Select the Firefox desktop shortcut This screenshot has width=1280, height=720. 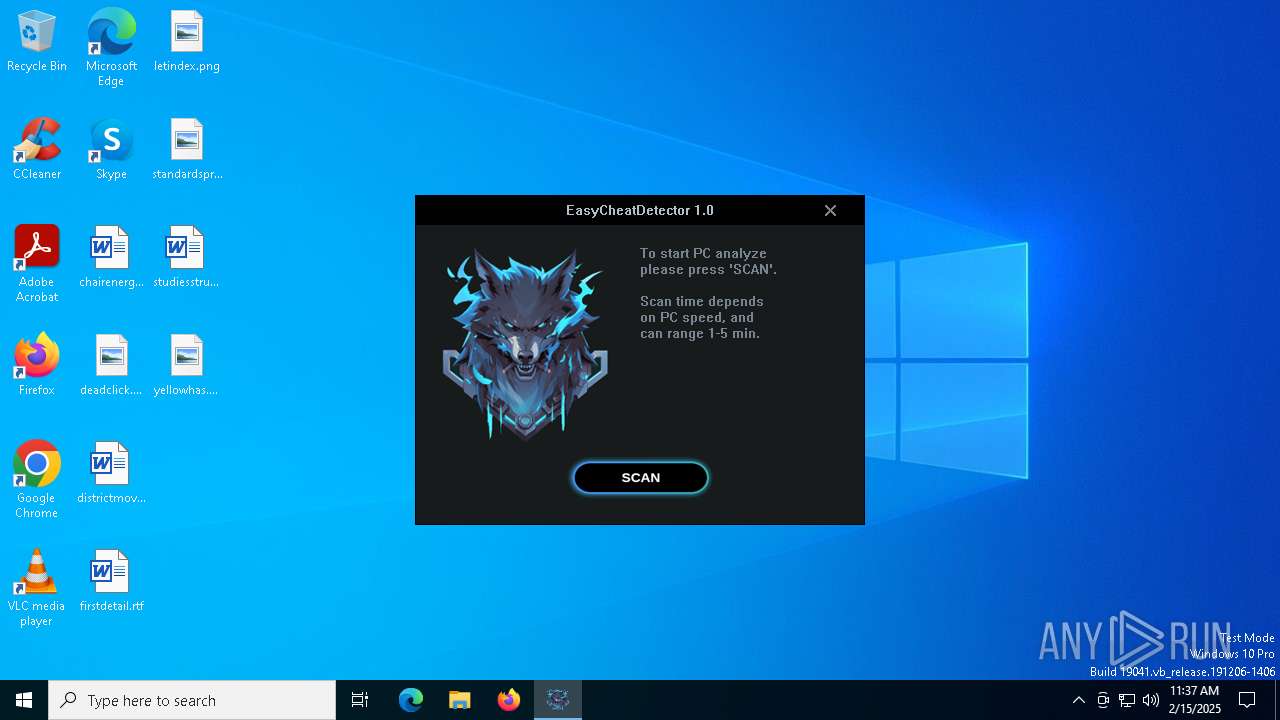(37, 365)
